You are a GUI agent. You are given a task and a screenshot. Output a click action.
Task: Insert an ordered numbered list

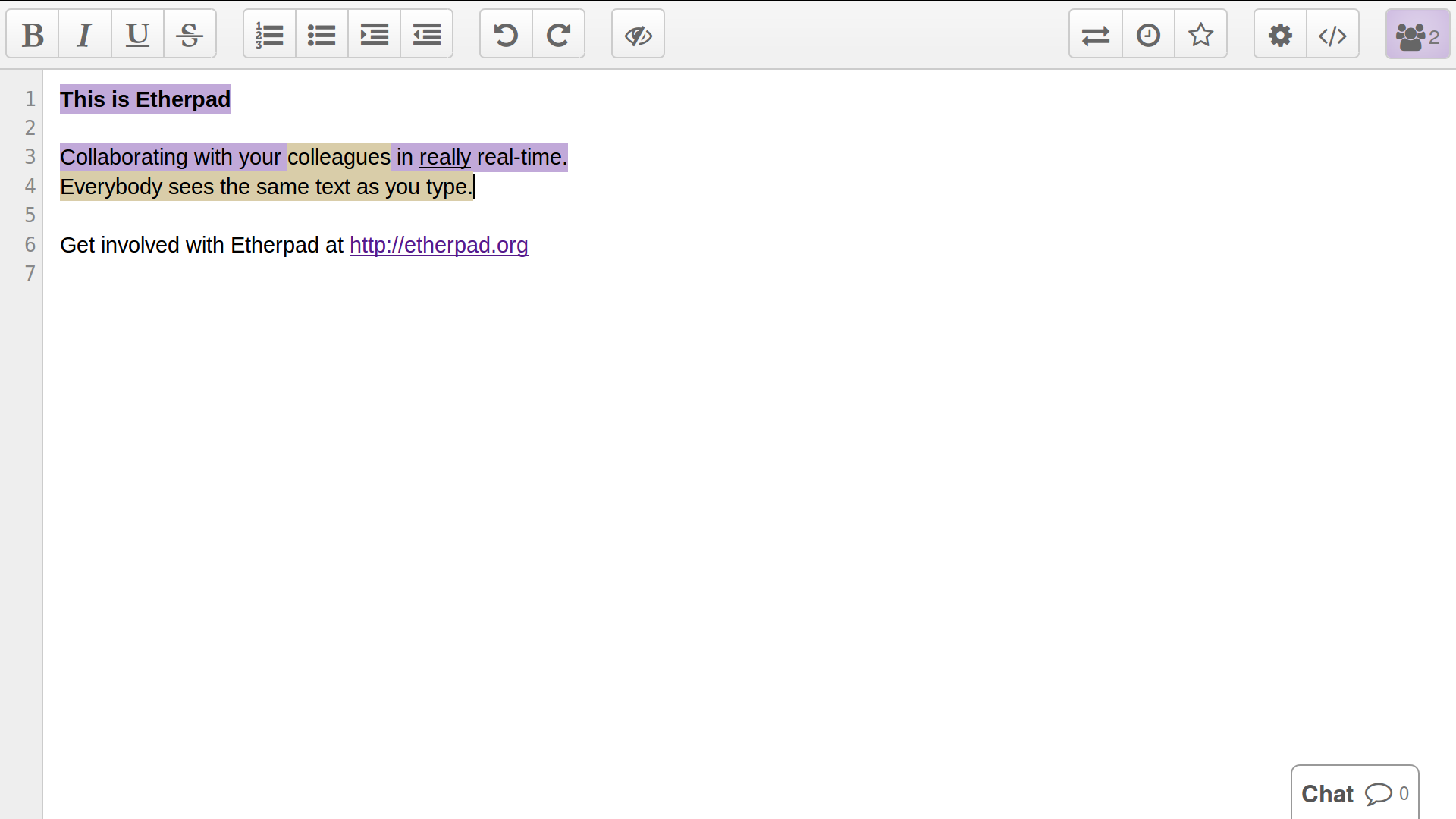[269, 34]
